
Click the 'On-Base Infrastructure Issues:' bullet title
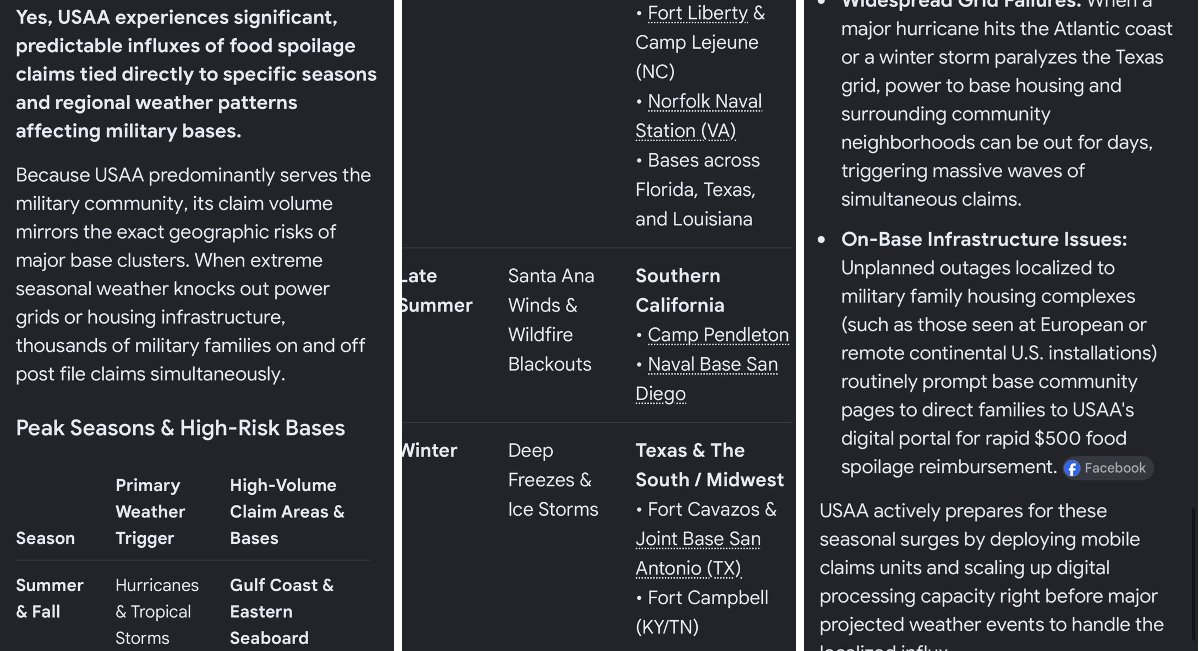984,239
